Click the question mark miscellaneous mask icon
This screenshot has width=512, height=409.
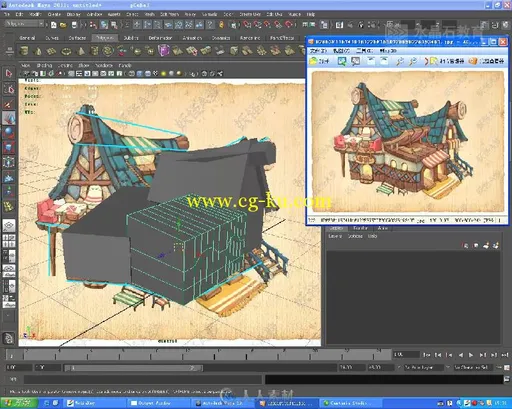tap(210, 25)
